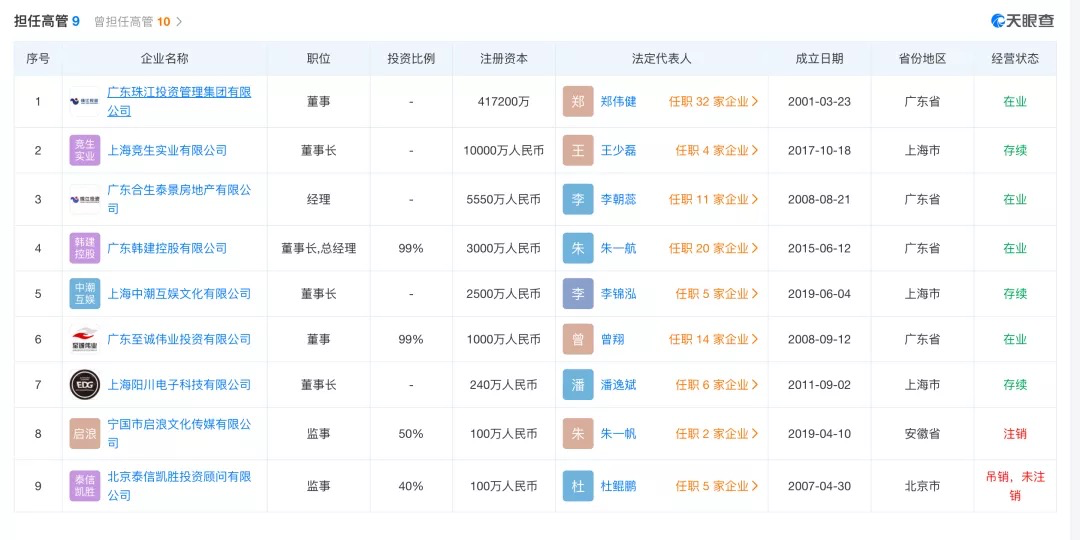Expand 任职 20 家企业 for 朱一航
This screenshot has width=1080, height=540.
pyautogui.click(x=713, y=248)
